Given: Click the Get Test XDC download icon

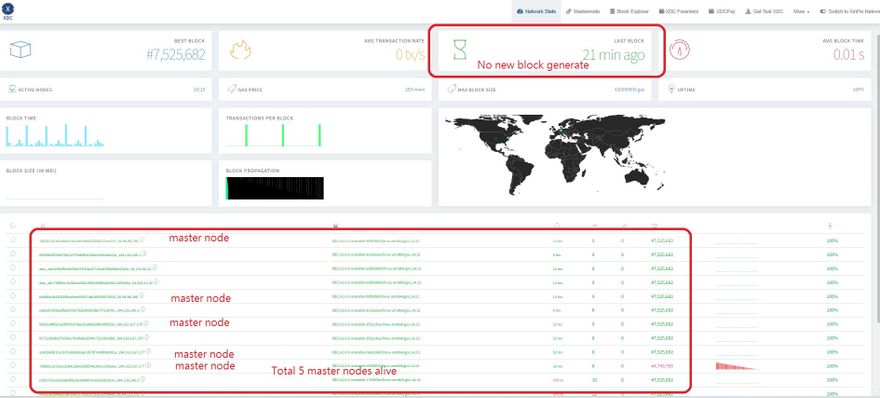Looking at the screenshot, I should (x=748, y=11).
